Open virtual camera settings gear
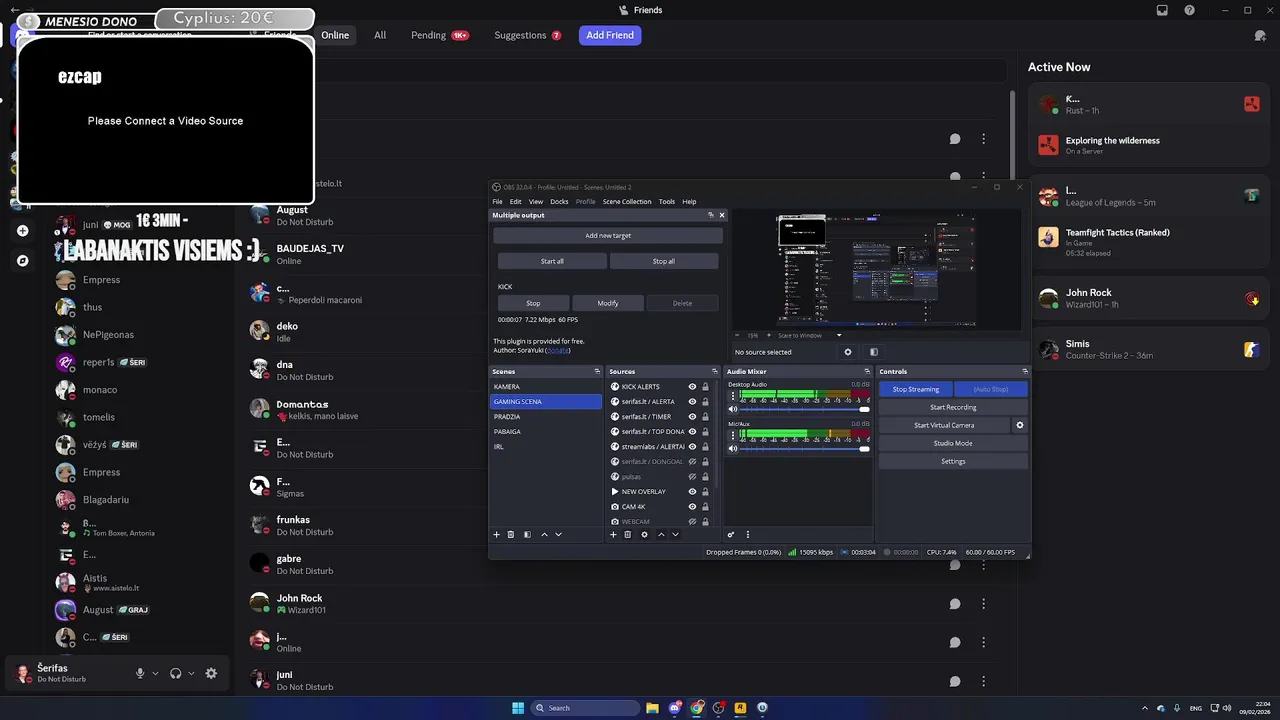1280x720 pixels. pyautogui.click(x=1020, y=425)
